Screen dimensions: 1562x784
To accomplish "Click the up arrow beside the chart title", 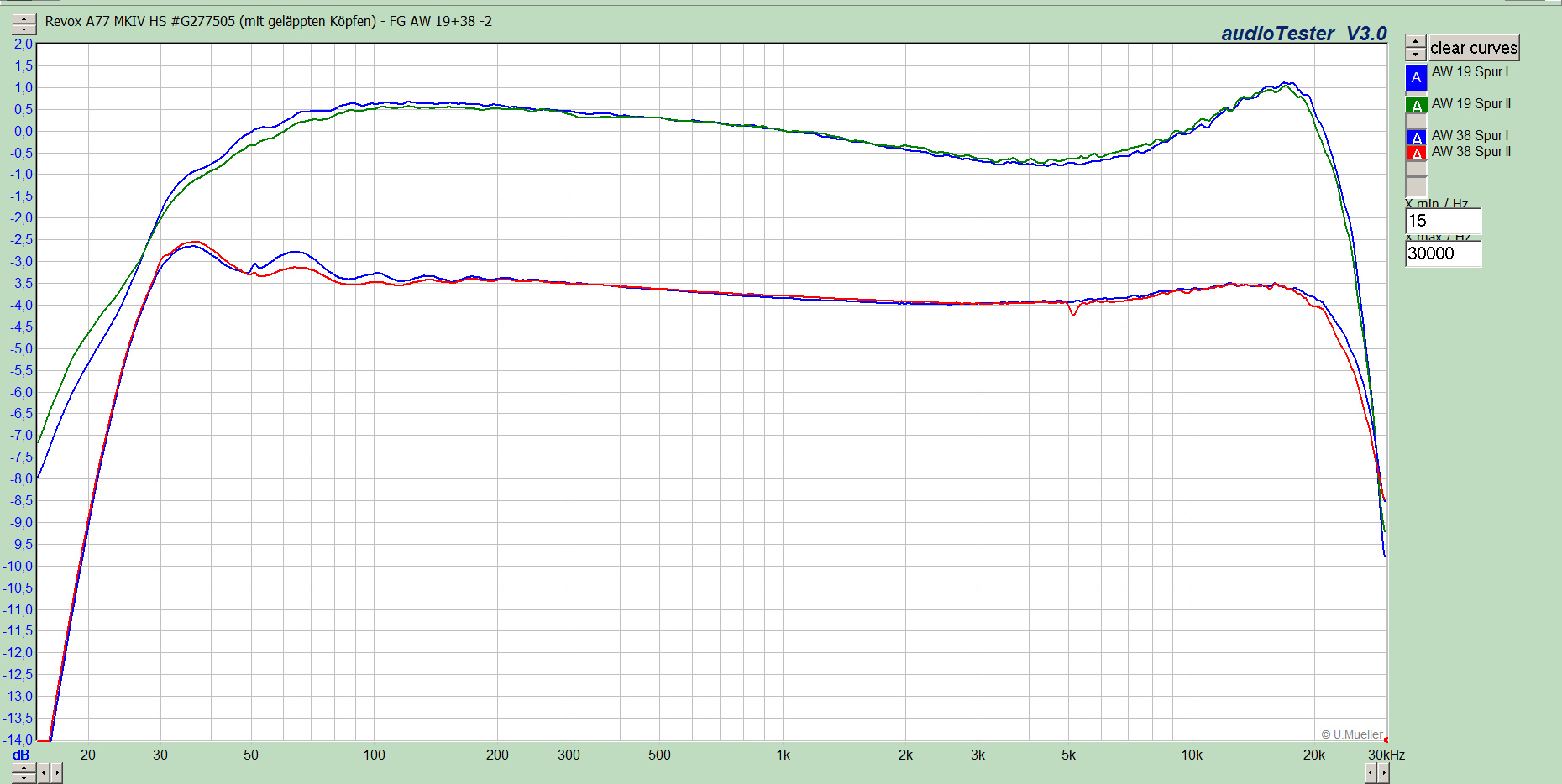I will (x=24, y=18).
